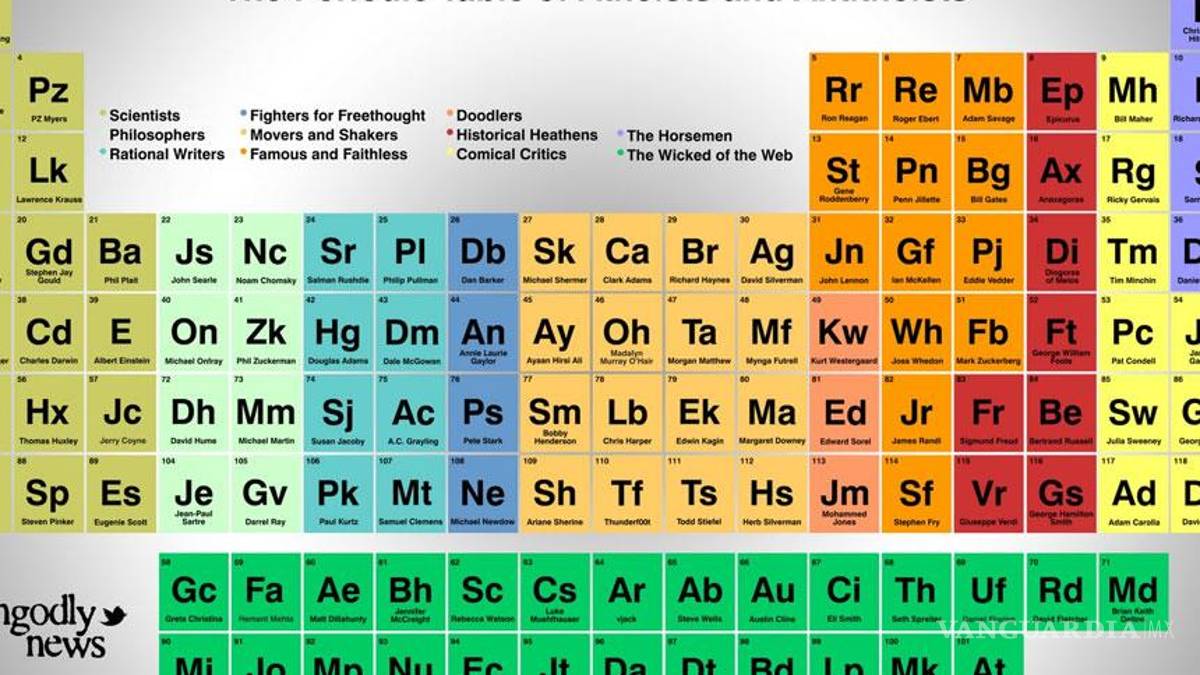Click the Sr Salman Rushdie tile
The height and width of the screenshot is (675, 1200).
pyautogui.click(x=338, y=254)
